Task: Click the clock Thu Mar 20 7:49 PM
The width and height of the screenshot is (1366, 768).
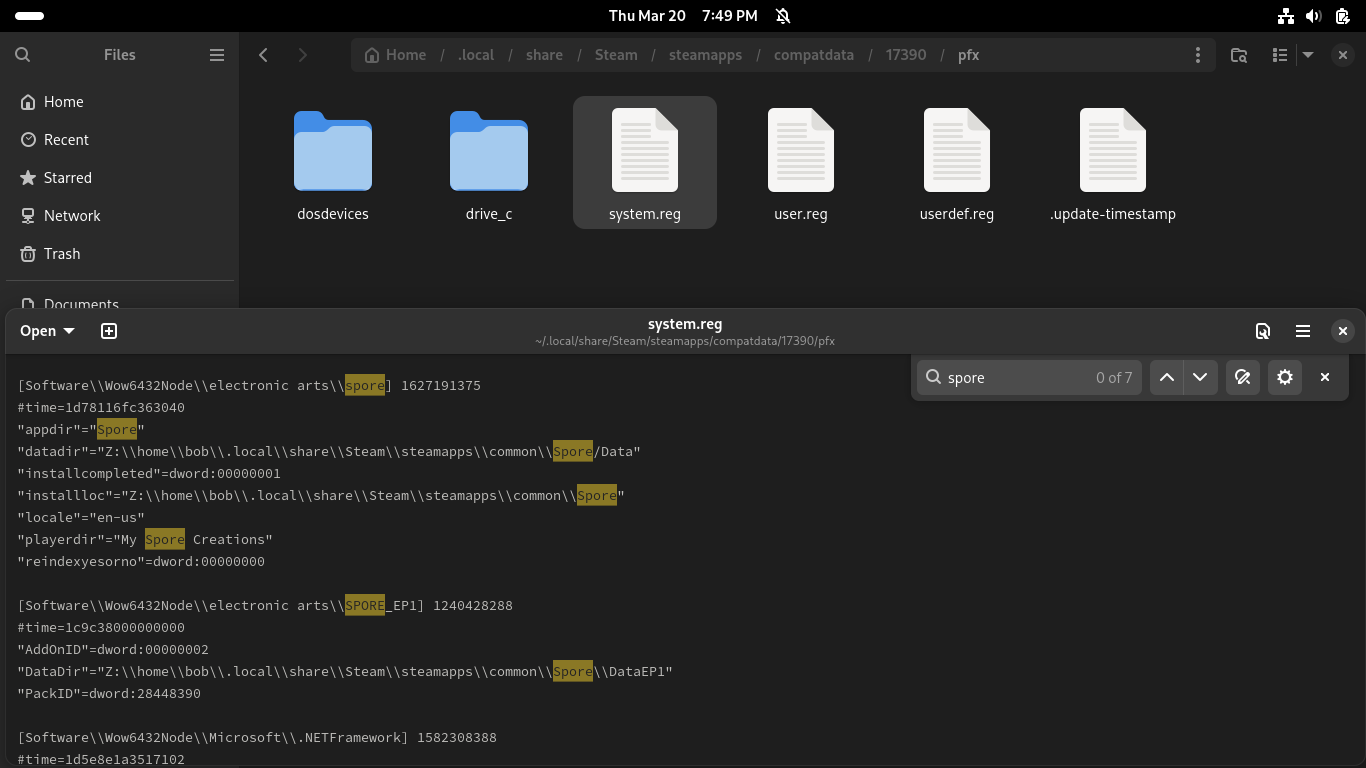Action: (x=683, y=15)
